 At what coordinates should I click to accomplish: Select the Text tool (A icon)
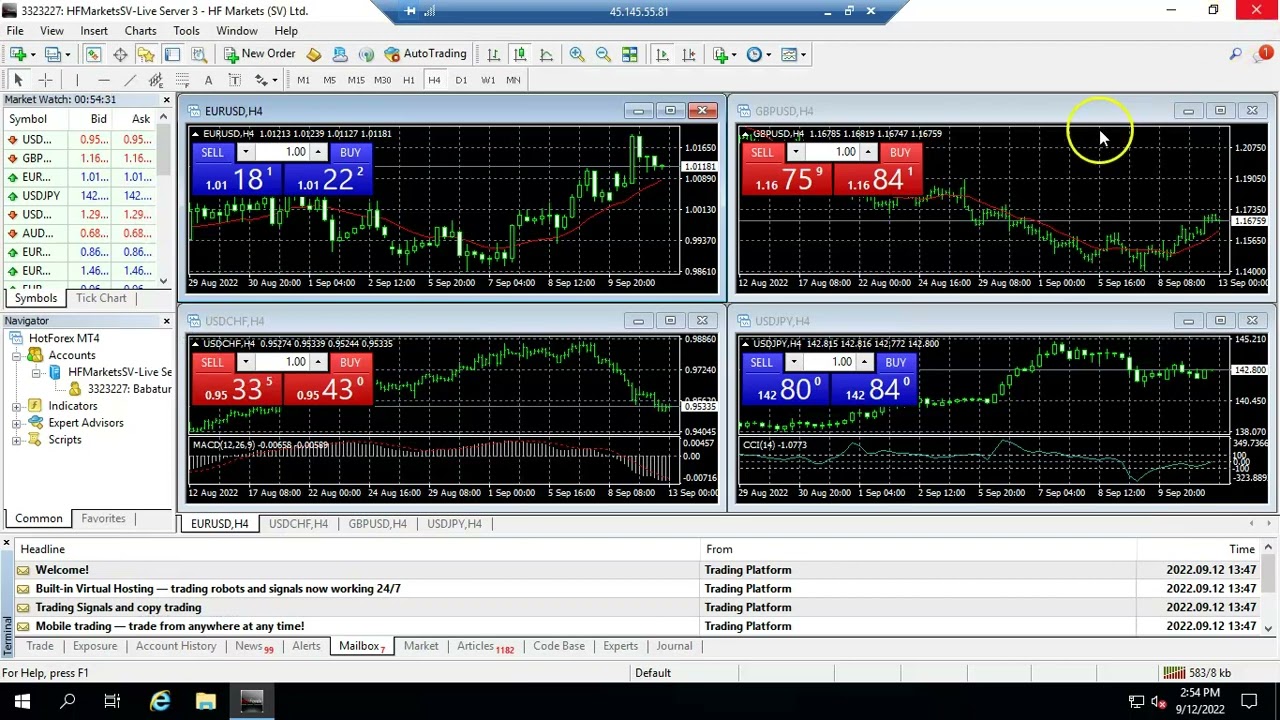click(x=208, y=80)
